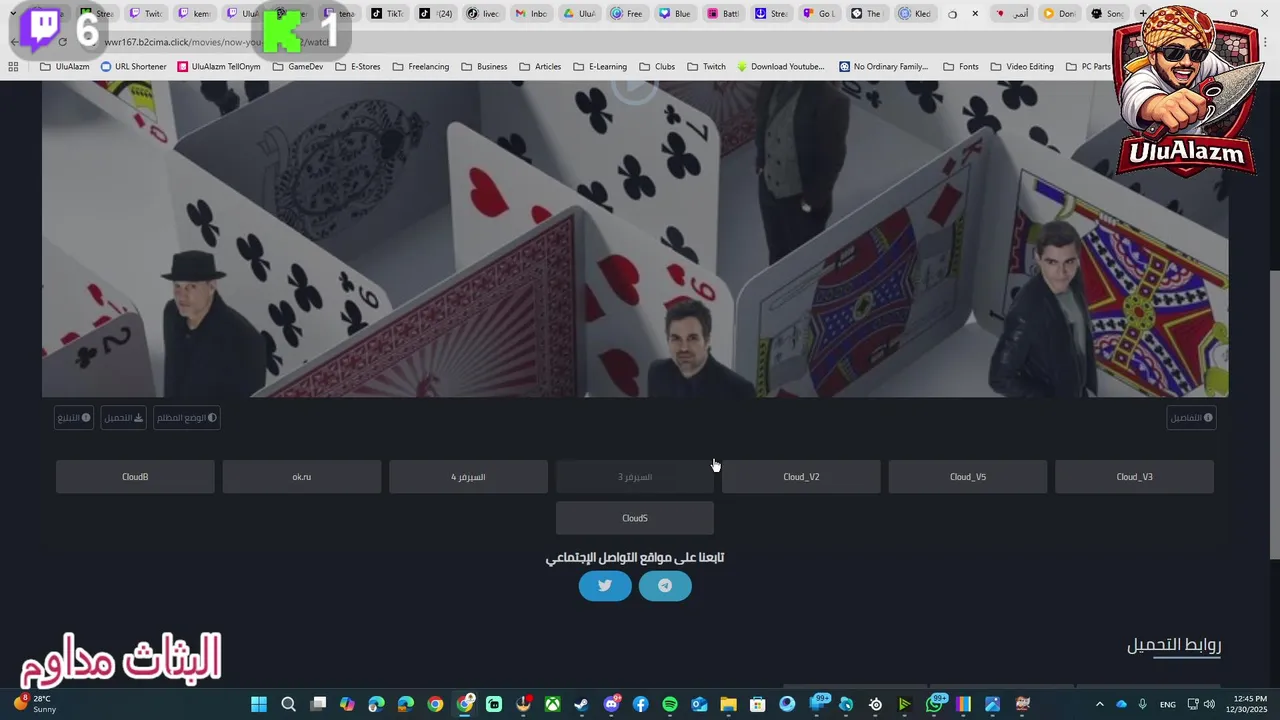Open Steam from the taskbar
The image size is (1280, 720).
pyautogui.click(x=582, y=704)
